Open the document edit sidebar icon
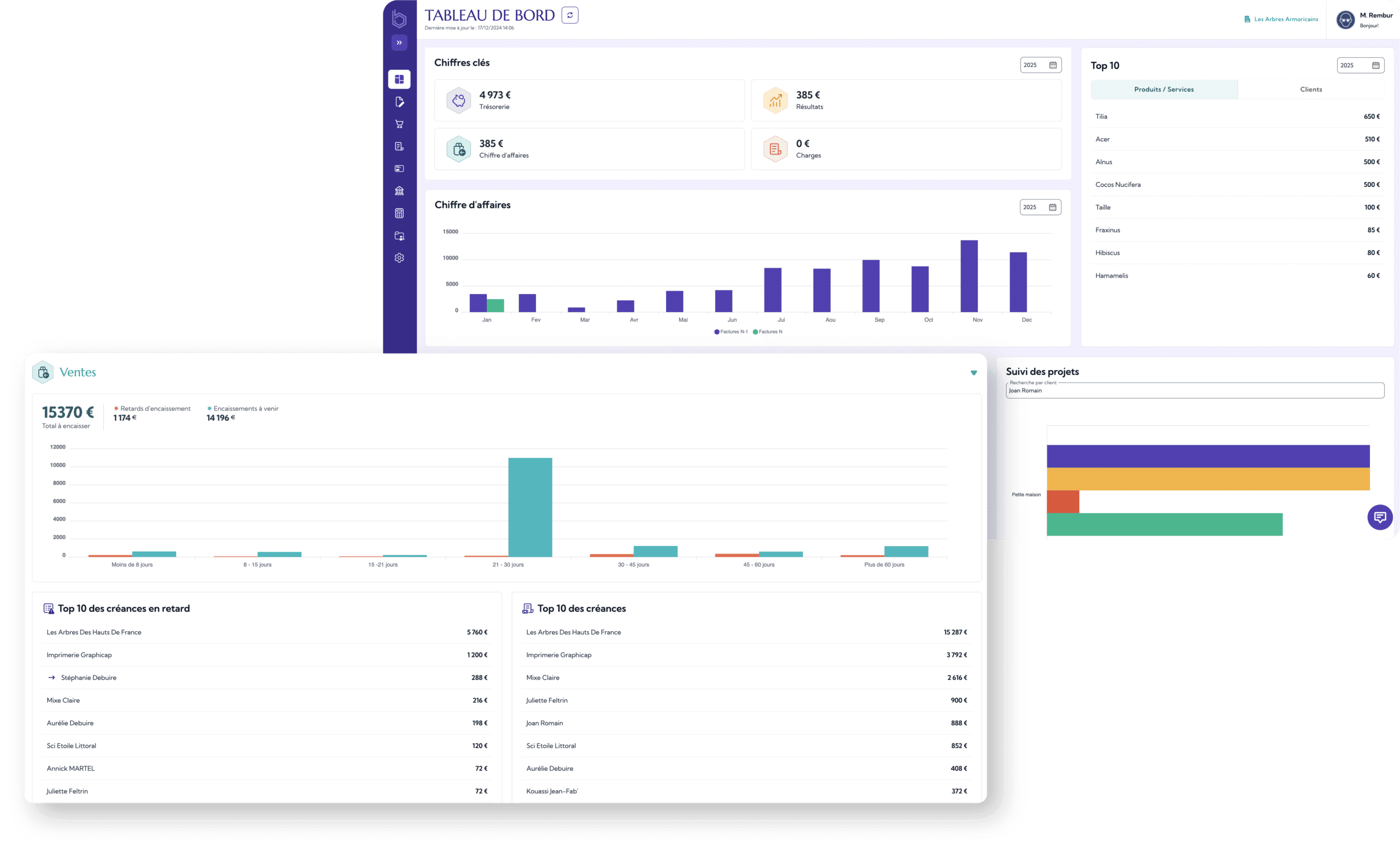1400x851 pixels. pos(399,102)
